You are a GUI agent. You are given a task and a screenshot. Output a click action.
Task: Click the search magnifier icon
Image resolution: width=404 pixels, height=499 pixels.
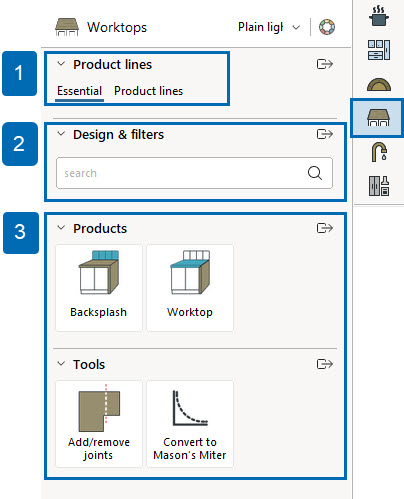(x=315, y=173)
